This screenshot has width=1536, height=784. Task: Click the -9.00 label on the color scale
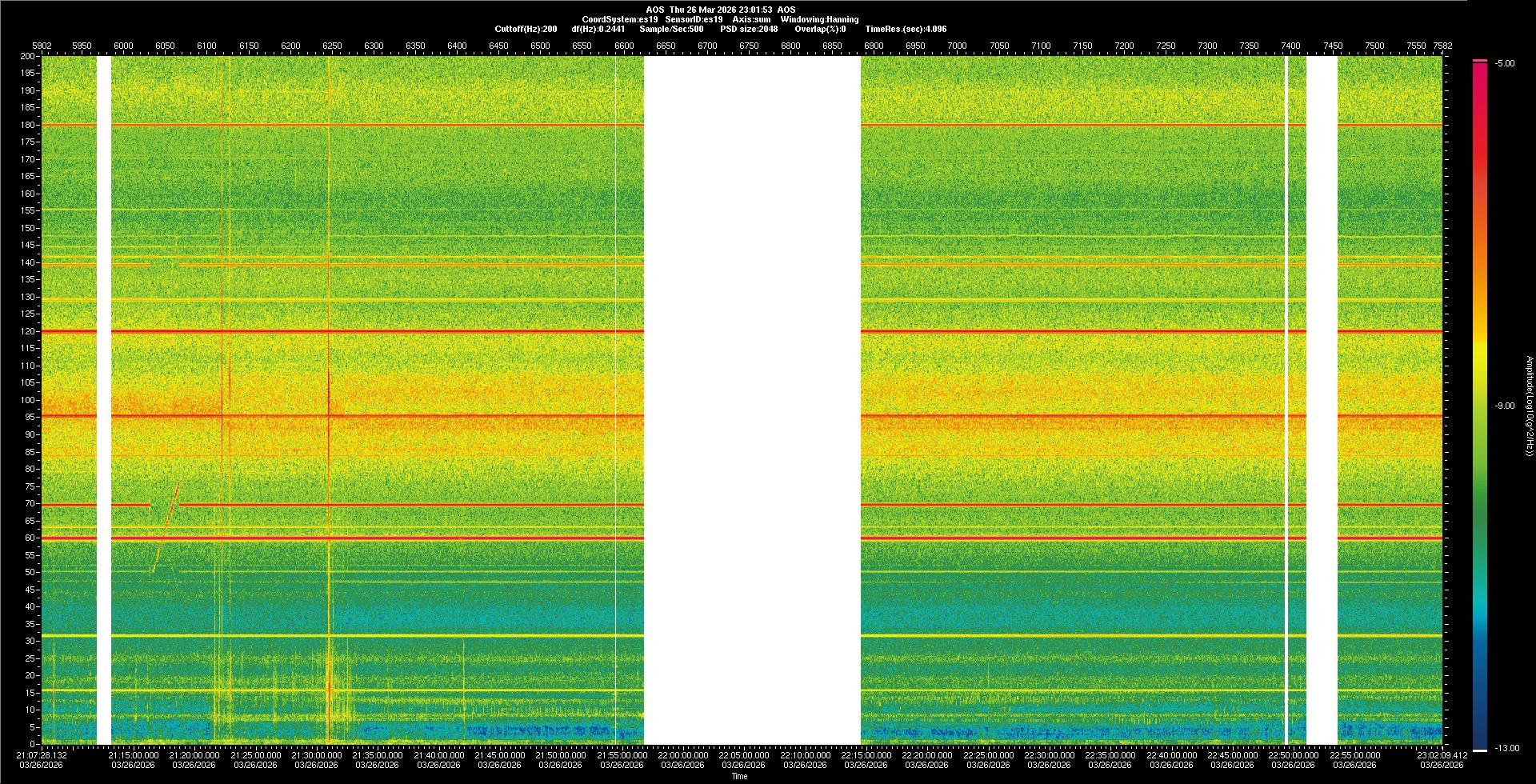(1505, 406)
